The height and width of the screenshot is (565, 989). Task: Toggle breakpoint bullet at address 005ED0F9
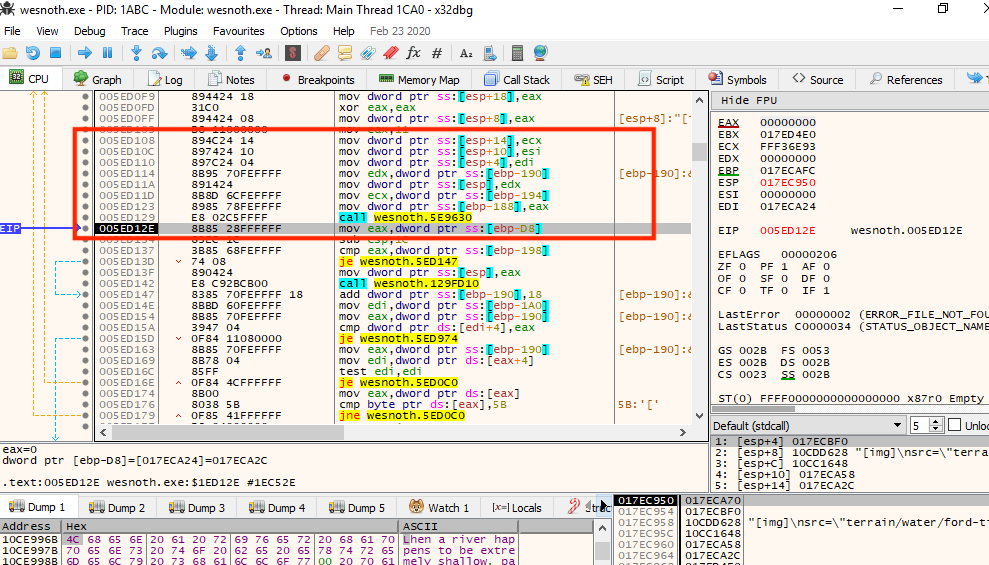pos(85,97)
